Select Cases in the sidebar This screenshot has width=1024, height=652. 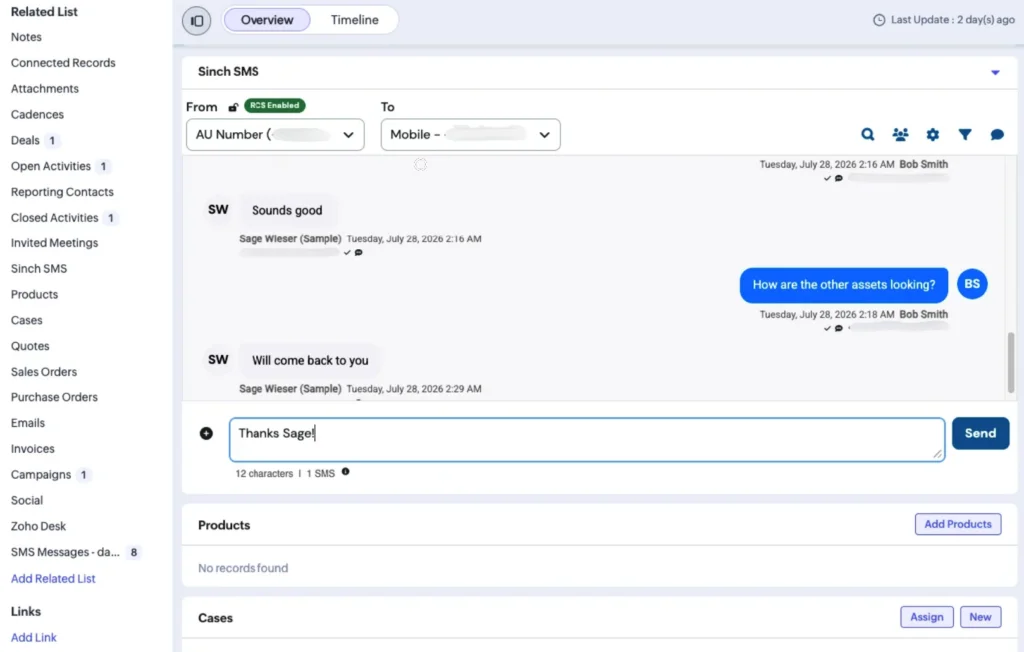(x=26, y=320)
